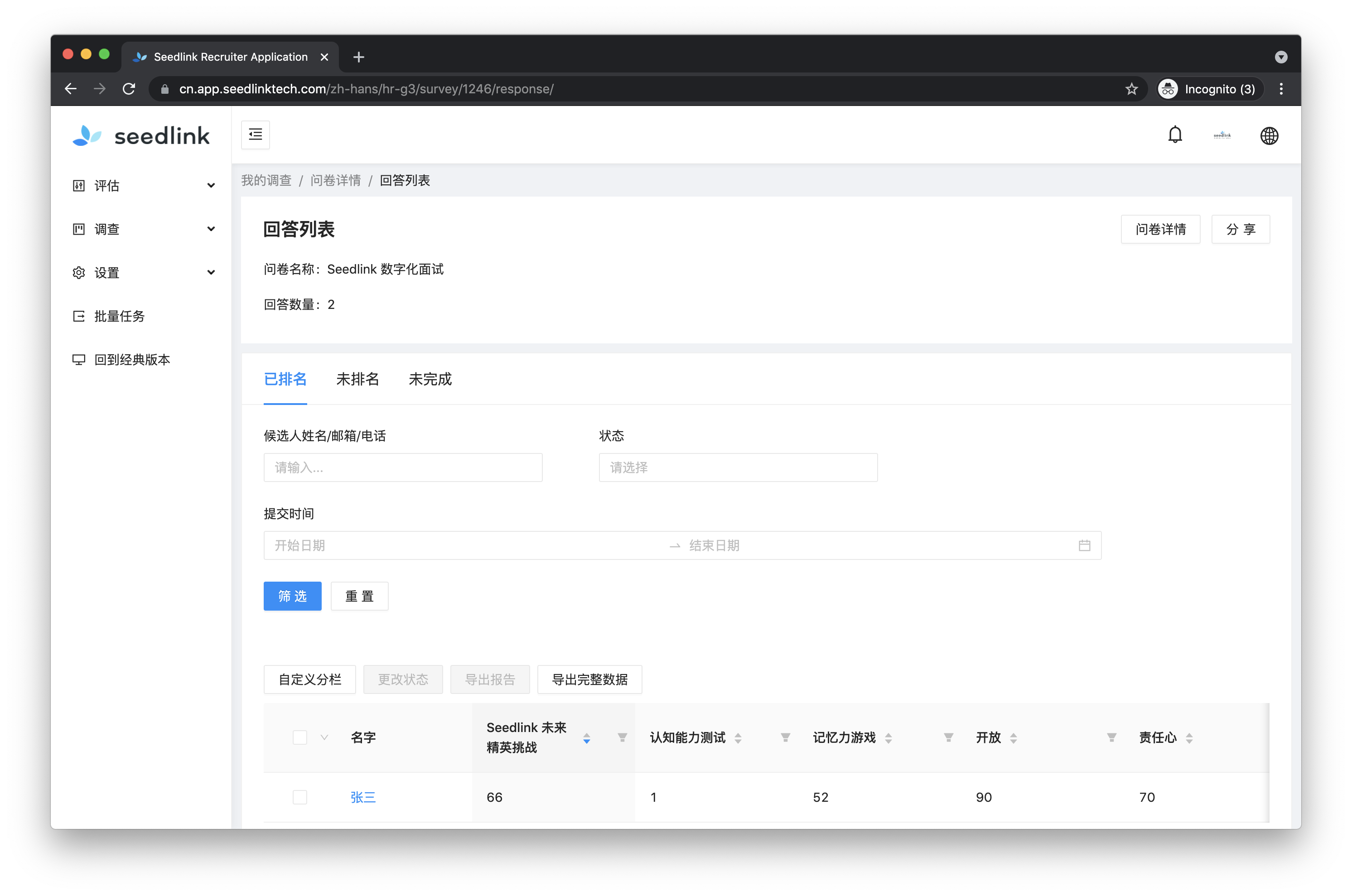Clear filters with the 重置 button

click(359, 596)
